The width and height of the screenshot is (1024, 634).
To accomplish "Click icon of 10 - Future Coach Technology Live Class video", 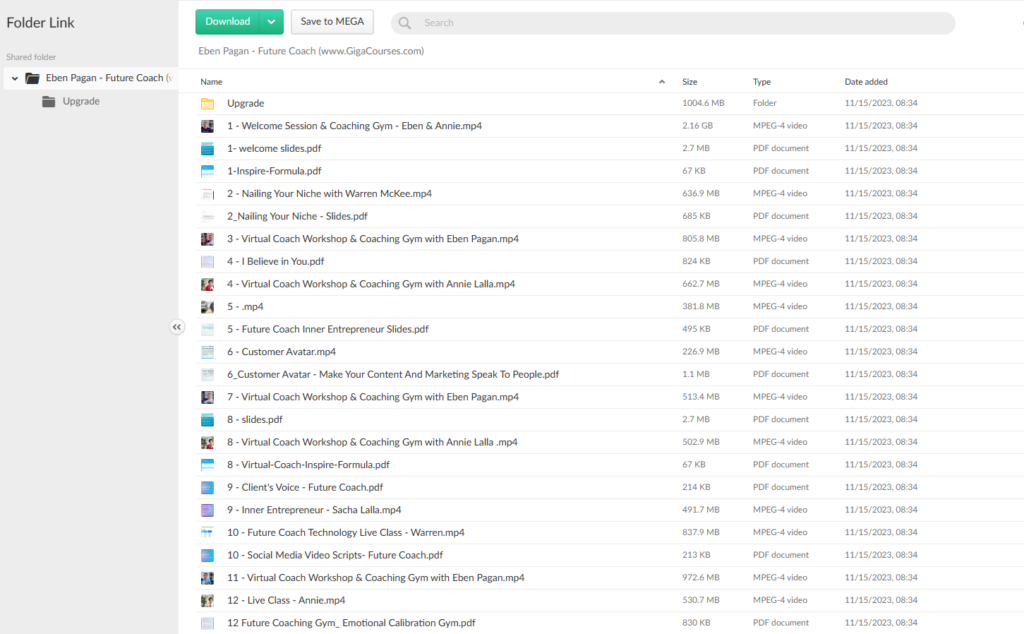I will tap(207, 533).
